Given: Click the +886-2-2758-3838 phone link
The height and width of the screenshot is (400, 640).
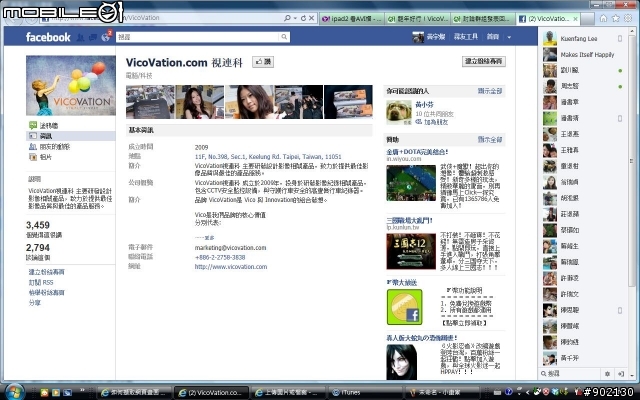Looking at the screenshot, I should (220, 258).
